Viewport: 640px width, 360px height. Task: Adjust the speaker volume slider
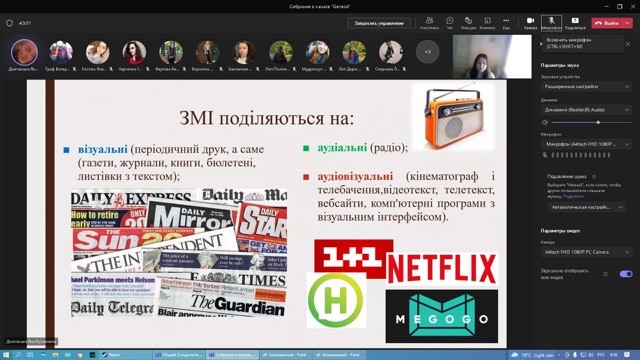(591, 122)
